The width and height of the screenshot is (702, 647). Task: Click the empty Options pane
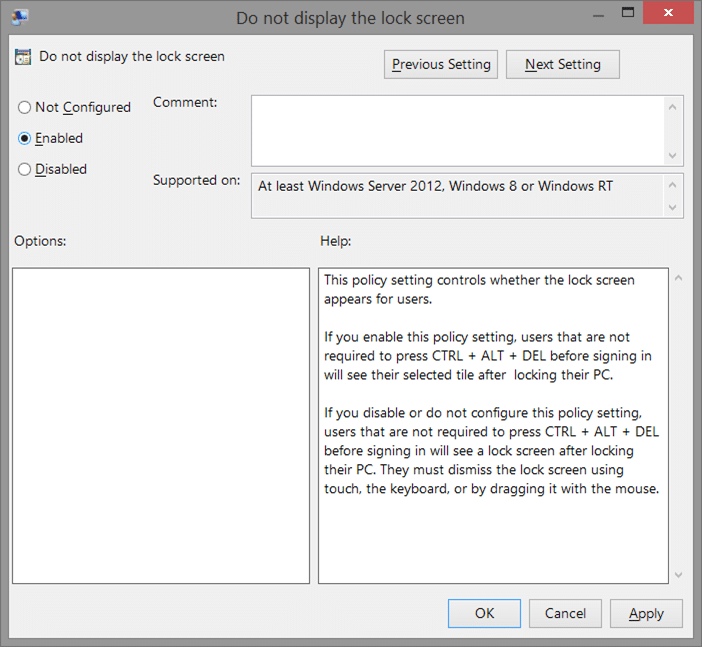(x=161, y=426)
